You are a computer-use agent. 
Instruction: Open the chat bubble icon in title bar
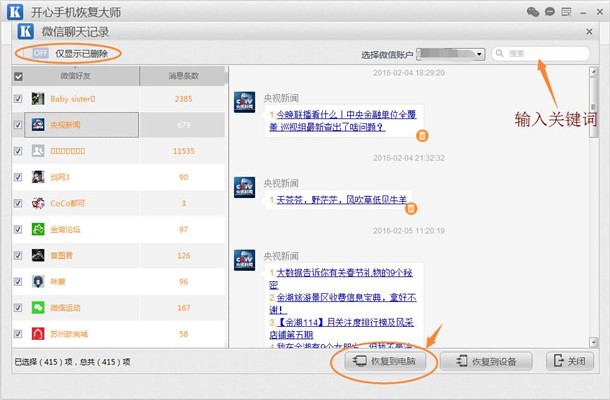[549, 12]
